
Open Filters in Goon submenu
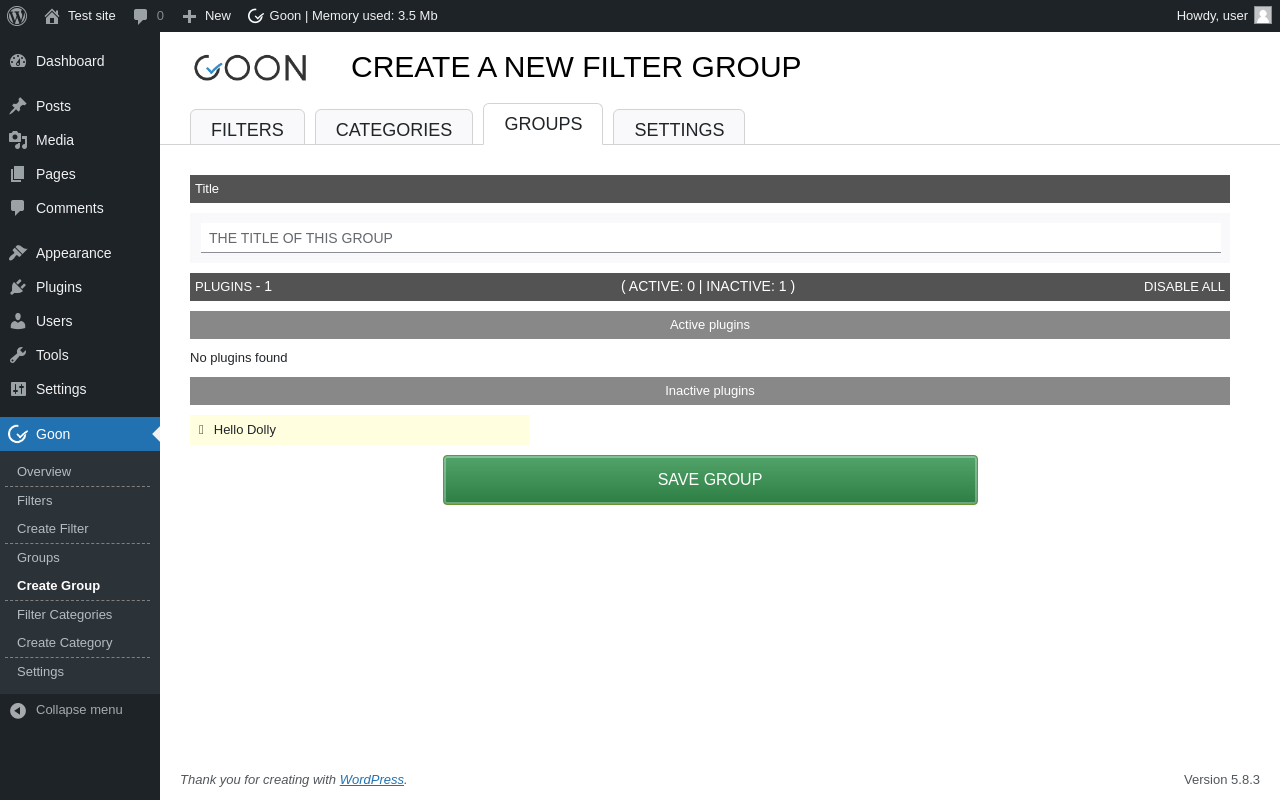tap(35, 501)
